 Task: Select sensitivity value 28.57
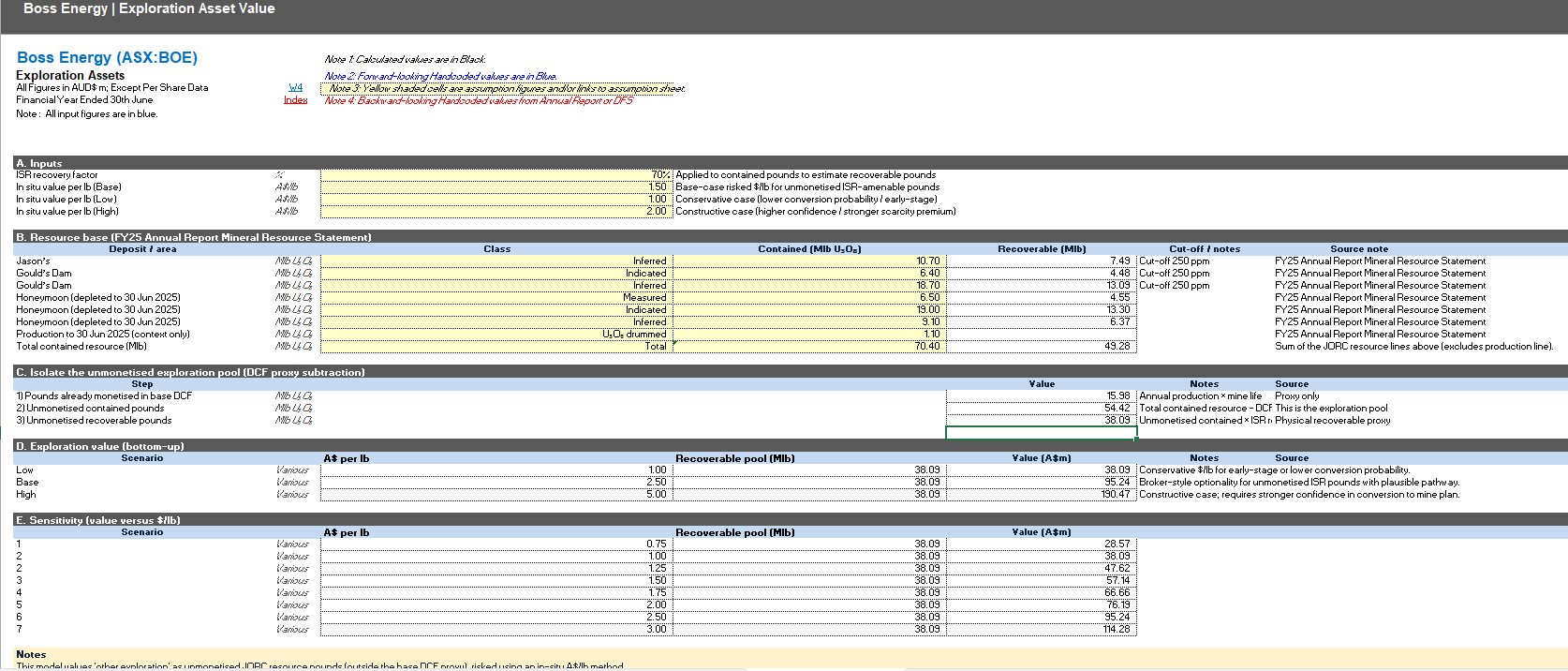[x=1042, y=544]
